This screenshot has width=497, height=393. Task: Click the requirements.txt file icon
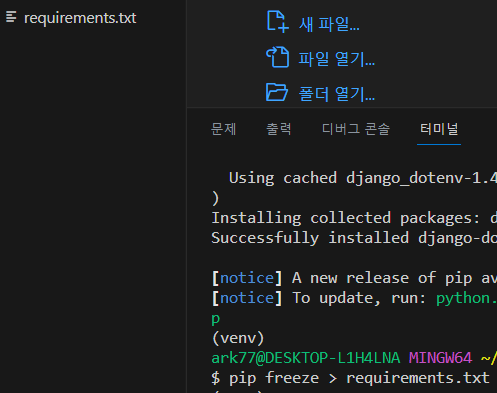[11, 17]
